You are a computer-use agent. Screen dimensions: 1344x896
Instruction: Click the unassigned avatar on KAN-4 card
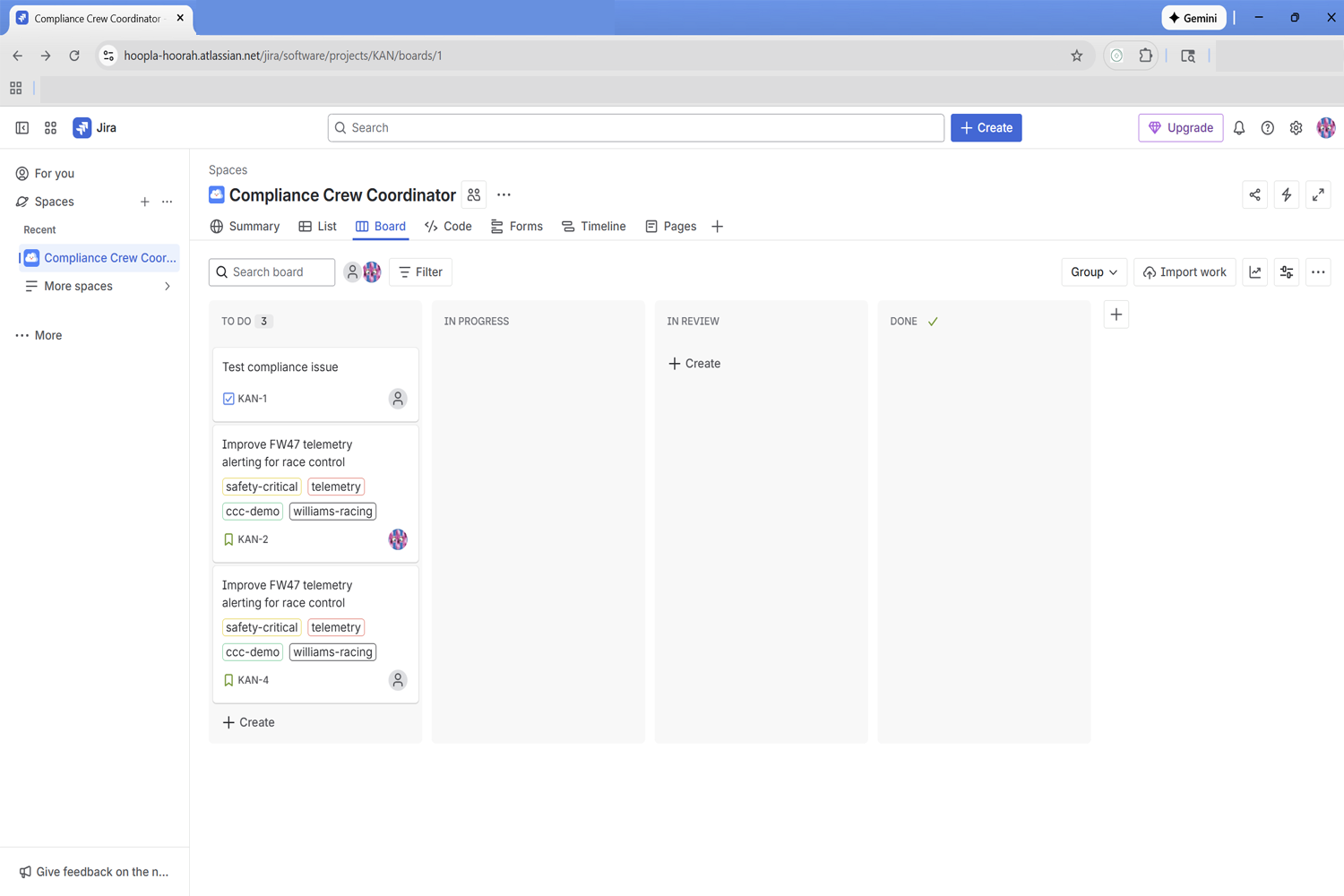(398, 680)
